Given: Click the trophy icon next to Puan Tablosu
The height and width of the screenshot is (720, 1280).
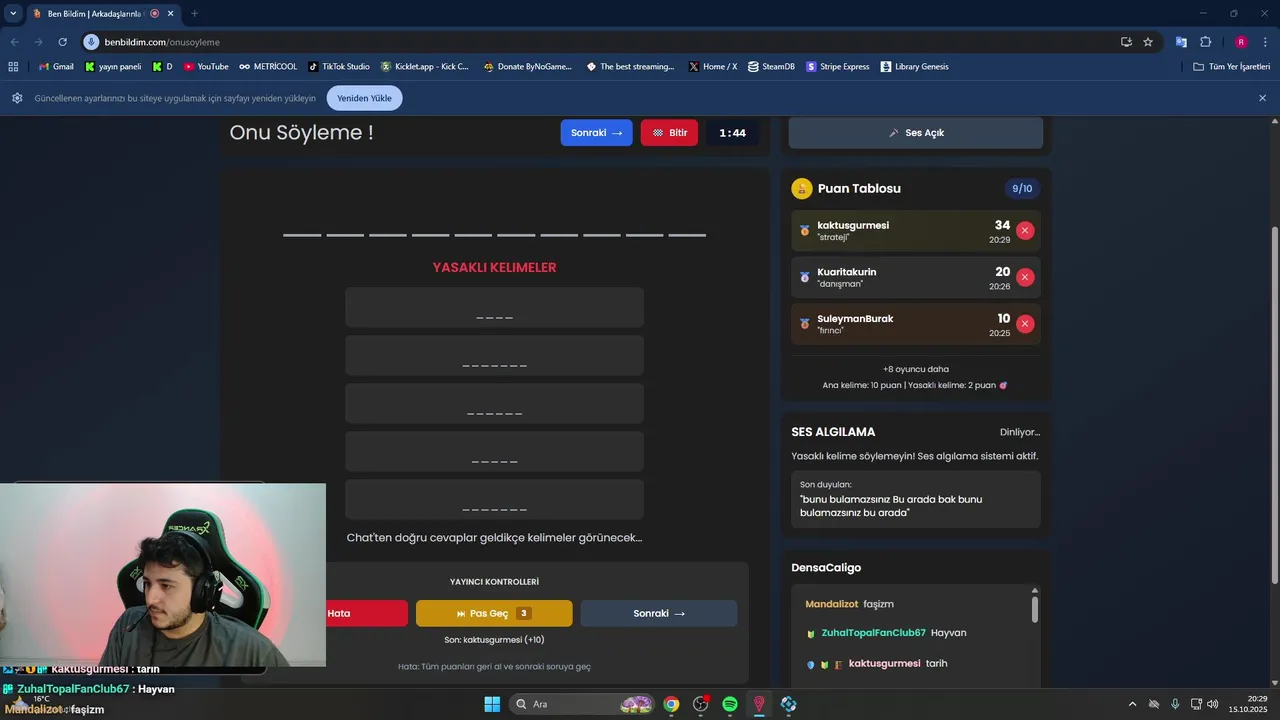Looking at the screenshot, I should click(x=802, y=189).
